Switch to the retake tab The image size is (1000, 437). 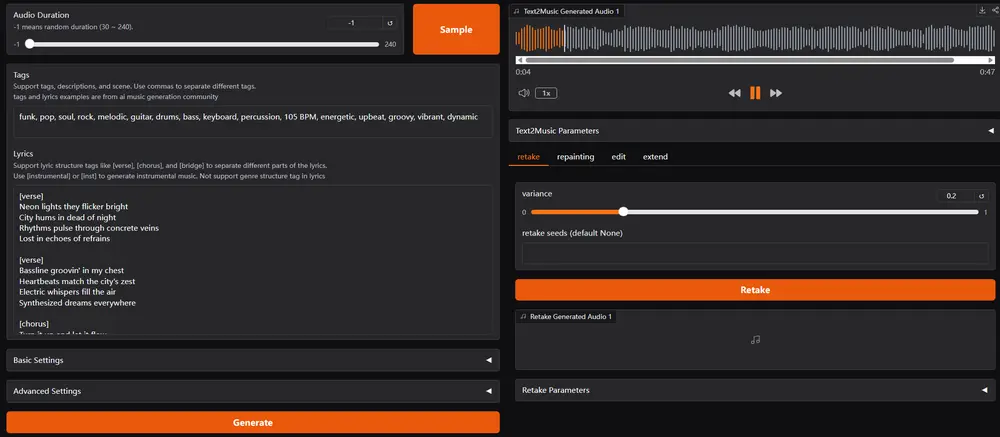tap(529, 156)
